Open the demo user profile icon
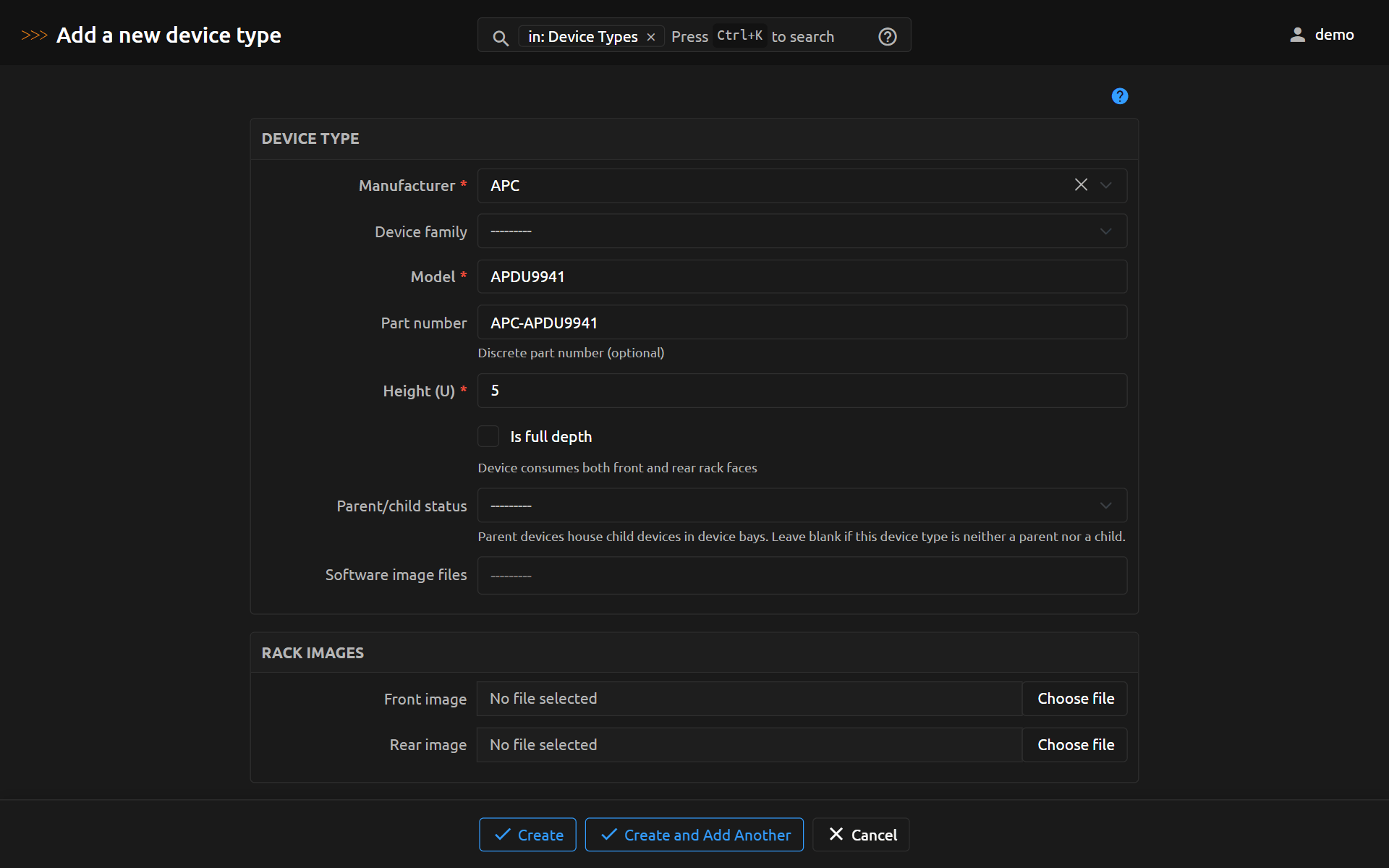Image resolution: width=1389 pixels, height=868 pixels. click(1297, 35)
